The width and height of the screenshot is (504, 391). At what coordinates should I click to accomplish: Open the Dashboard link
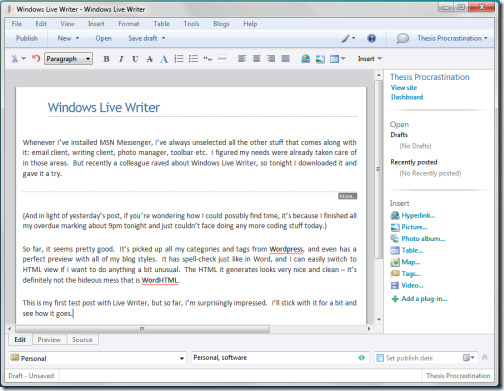pos(407,97)
